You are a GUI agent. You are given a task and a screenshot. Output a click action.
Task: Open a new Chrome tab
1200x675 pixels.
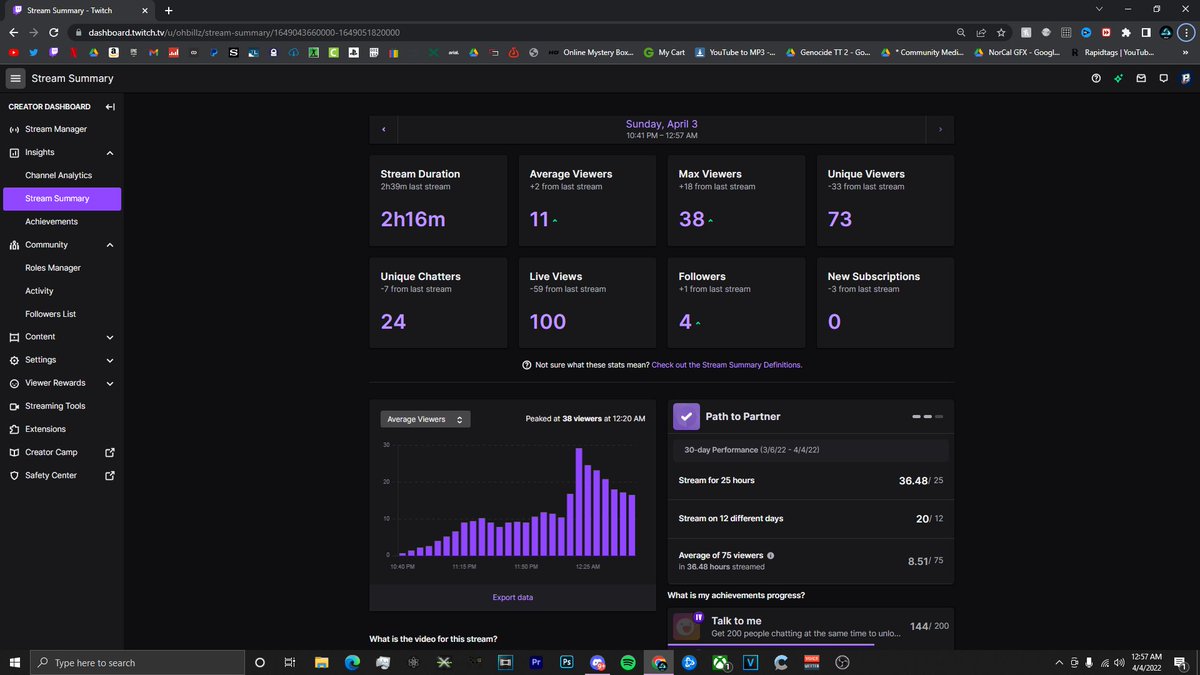click(x=168, y=10)
